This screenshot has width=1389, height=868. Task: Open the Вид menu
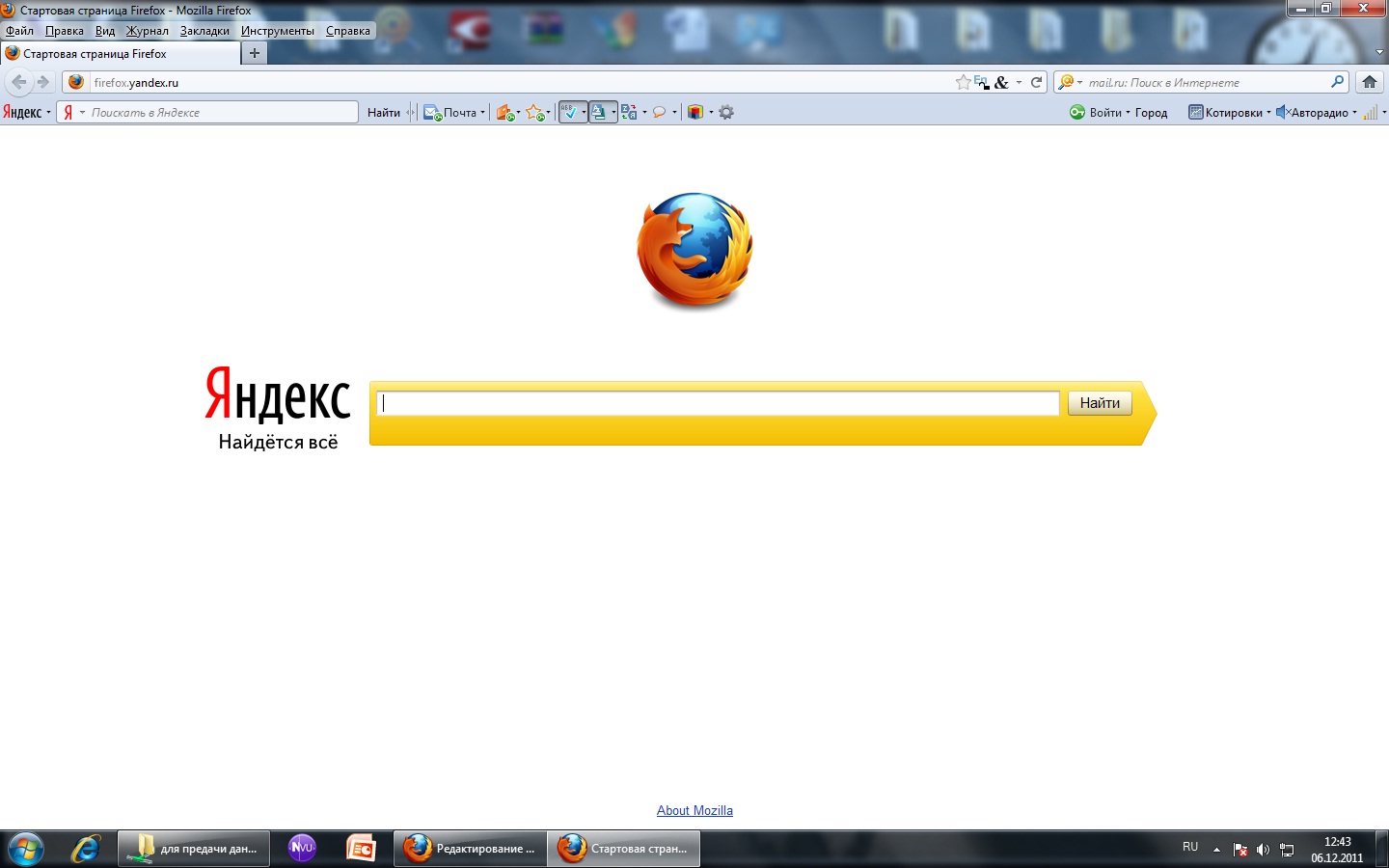(x=105, y=31)
